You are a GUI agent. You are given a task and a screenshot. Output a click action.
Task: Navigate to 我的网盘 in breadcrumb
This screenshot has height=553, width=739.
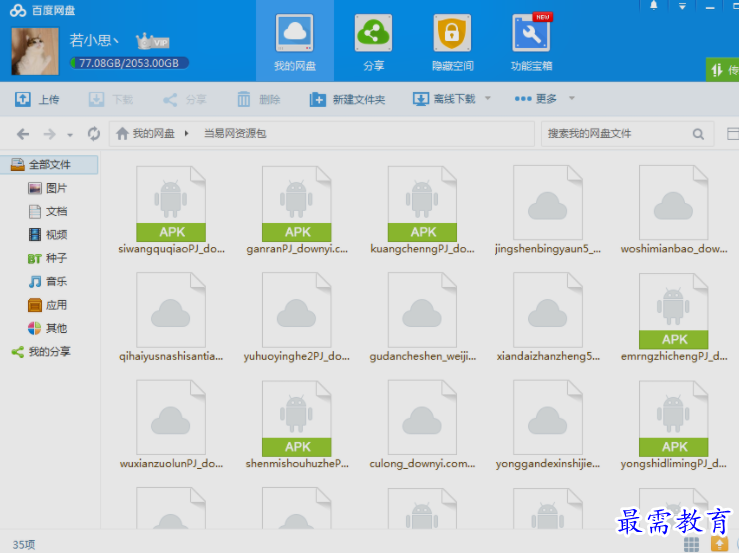tap(154, 133)
